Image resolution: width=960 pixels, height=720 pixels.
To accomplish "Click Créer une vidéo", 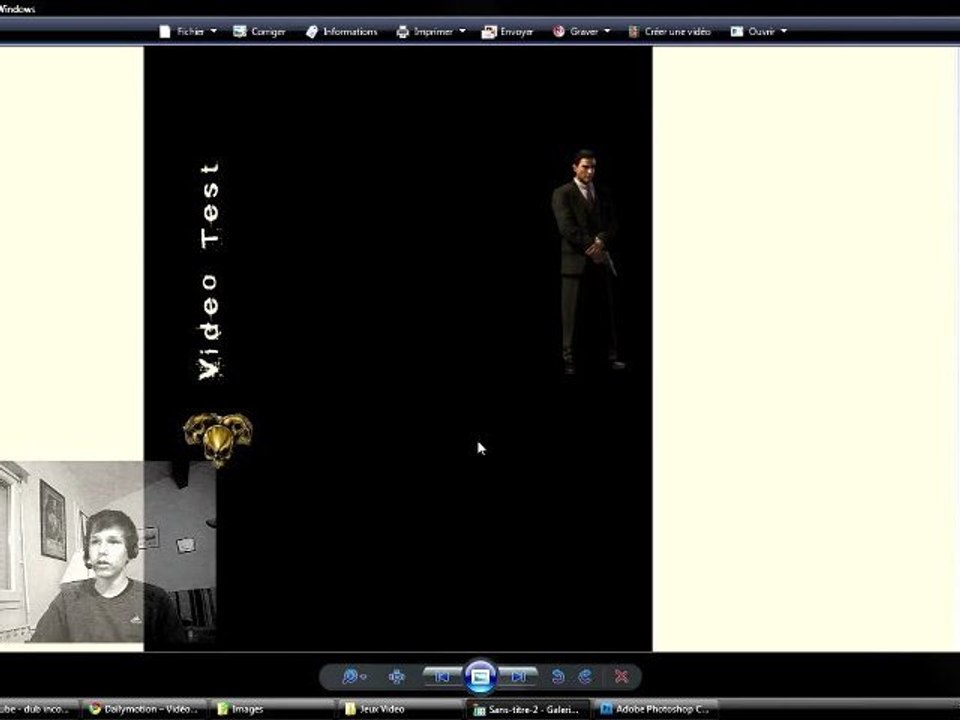I will 670,31.
